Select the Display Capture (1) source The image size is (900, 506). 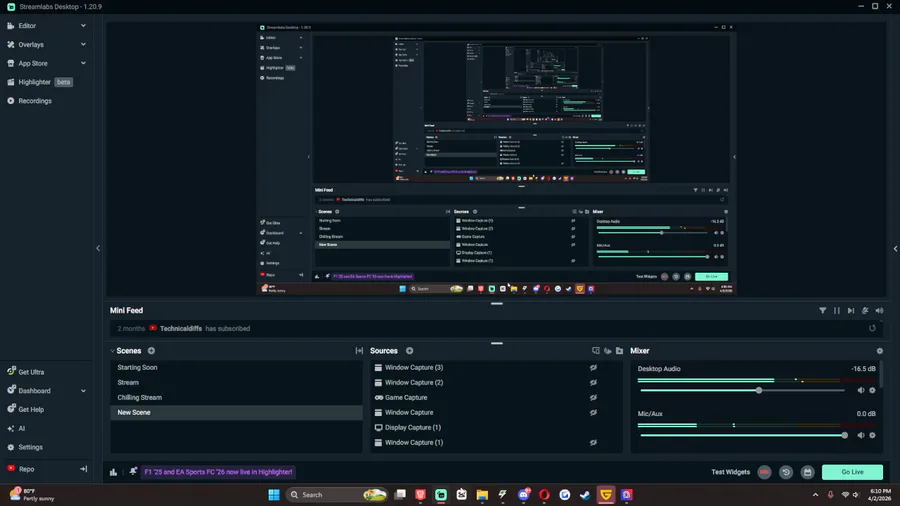496,427
